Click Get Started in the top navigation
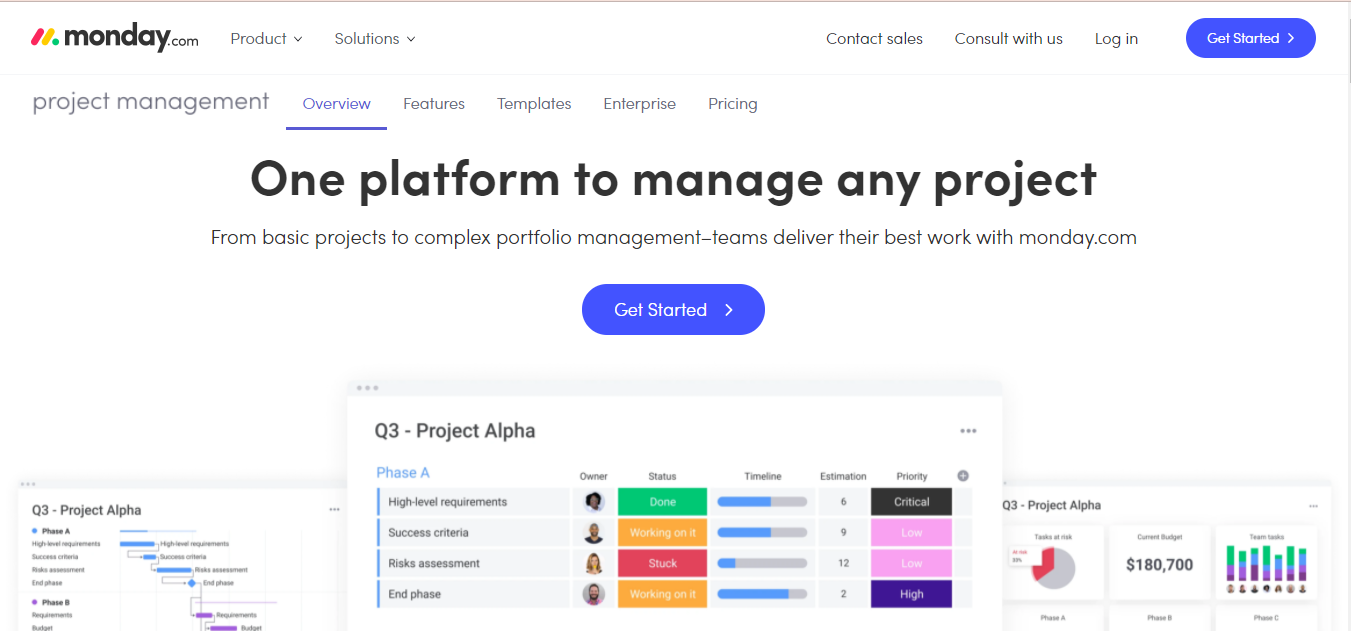1351x631 pixels. (x=1251, y=38)
